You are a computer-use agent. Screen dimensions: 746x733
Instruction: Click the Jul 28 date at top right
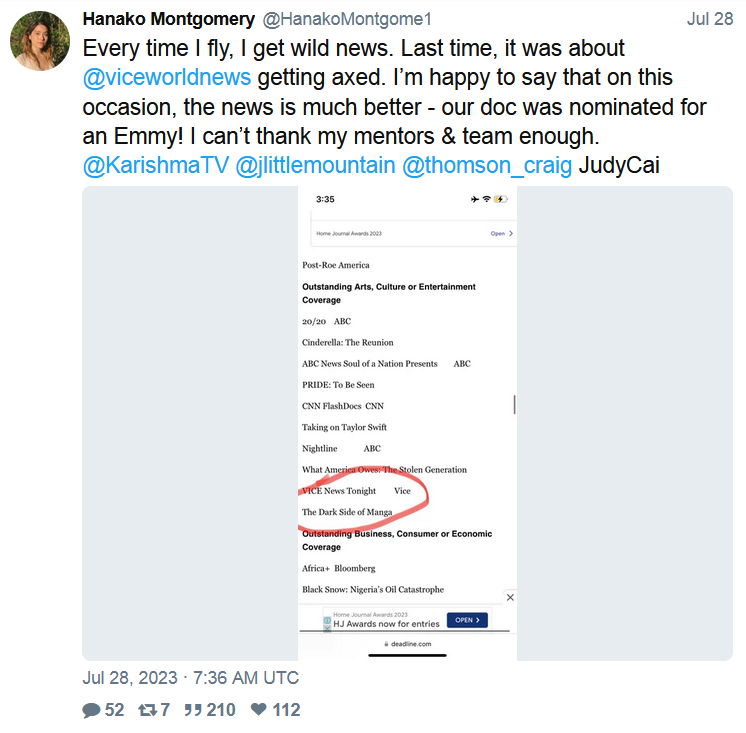(710, 20)
